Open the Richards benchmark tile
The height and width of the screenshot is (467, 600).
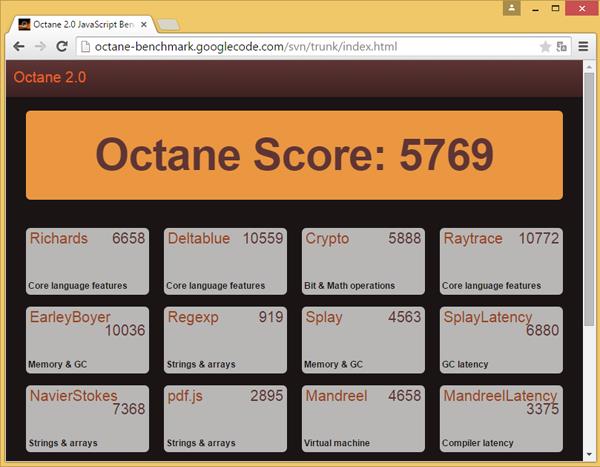(x=87, y=261)
